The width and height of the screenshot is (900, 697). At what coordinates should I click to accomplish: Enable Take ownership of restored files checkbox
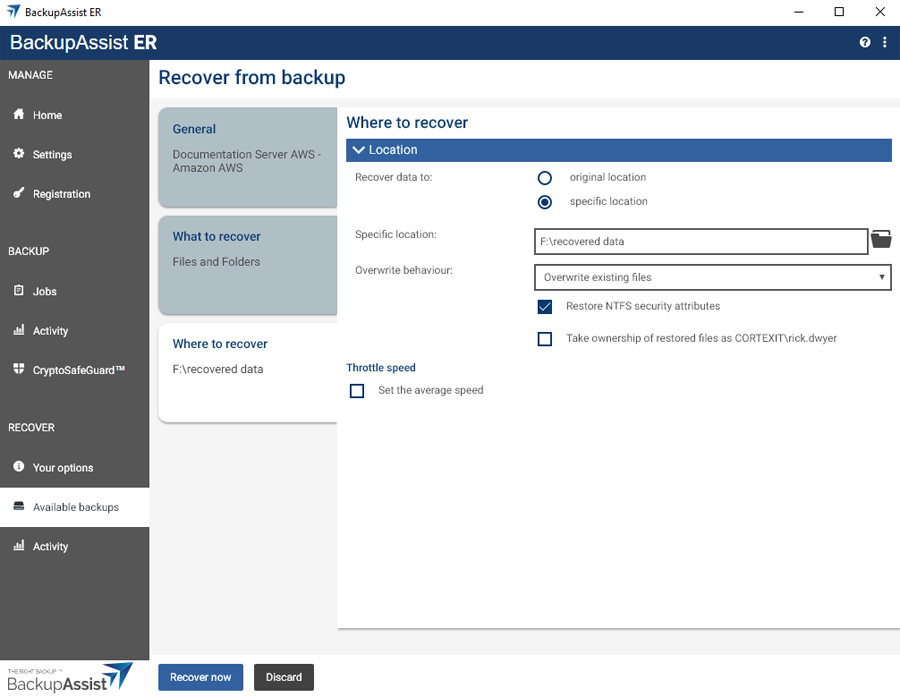point(545,339)
